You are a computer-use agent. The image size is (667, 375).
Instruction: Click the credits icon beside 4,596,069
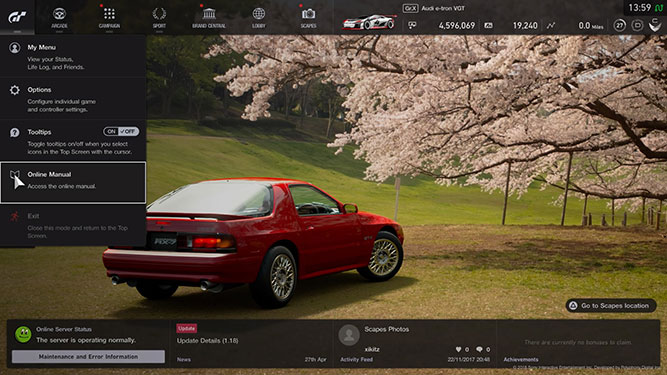tap(412, 26)
